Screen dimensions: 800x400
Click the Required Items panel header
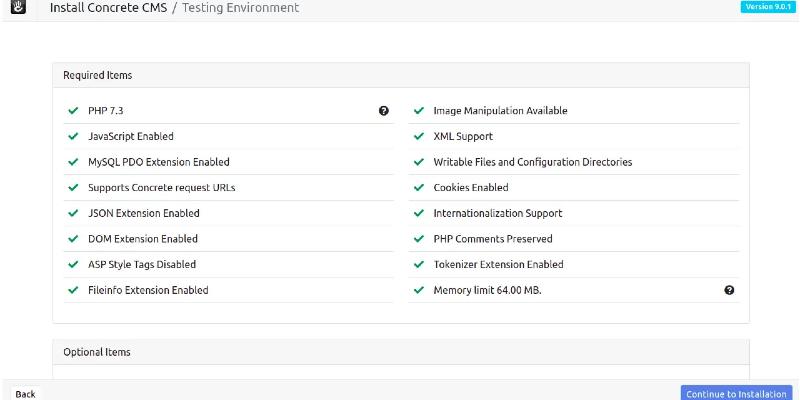[x=400, y=75]
